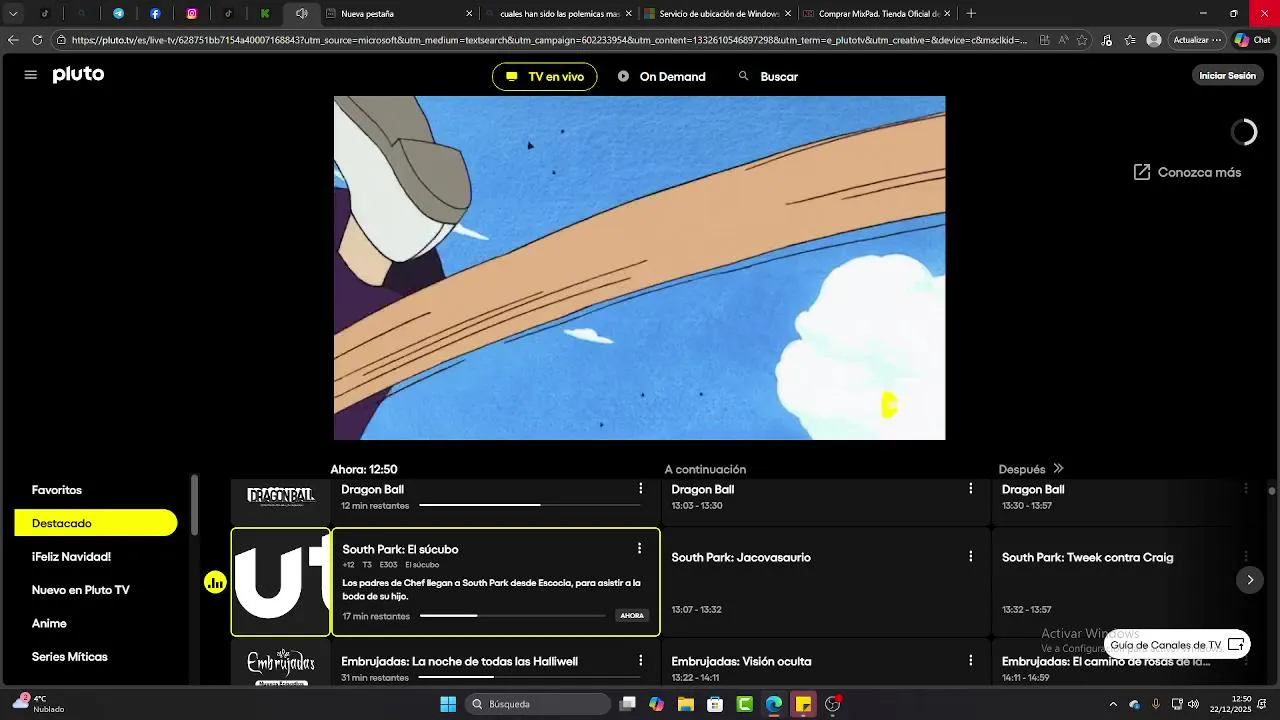Click the South Park channel thumbnail

[x=281, y=582]
